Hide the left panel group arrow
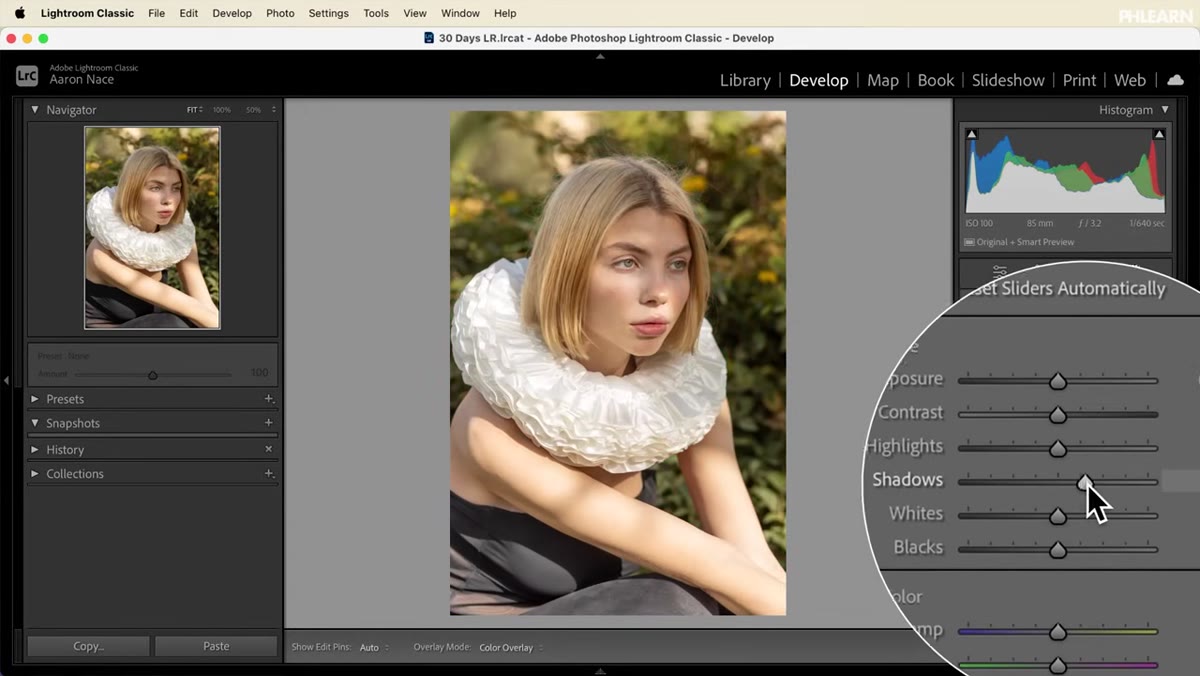This screenshot has height=676, width=1200. pos(6,380)
